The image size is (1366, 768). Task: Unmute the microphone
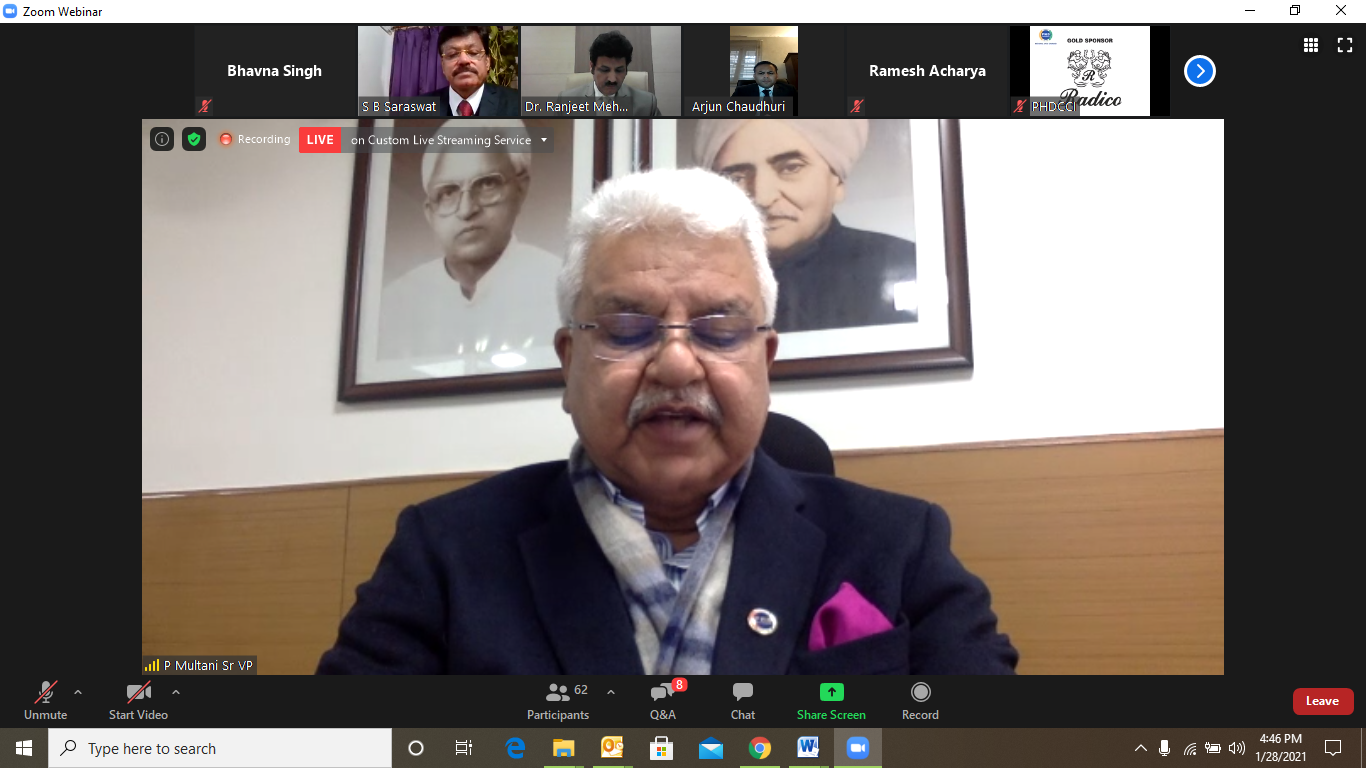[x=46, y=700]
